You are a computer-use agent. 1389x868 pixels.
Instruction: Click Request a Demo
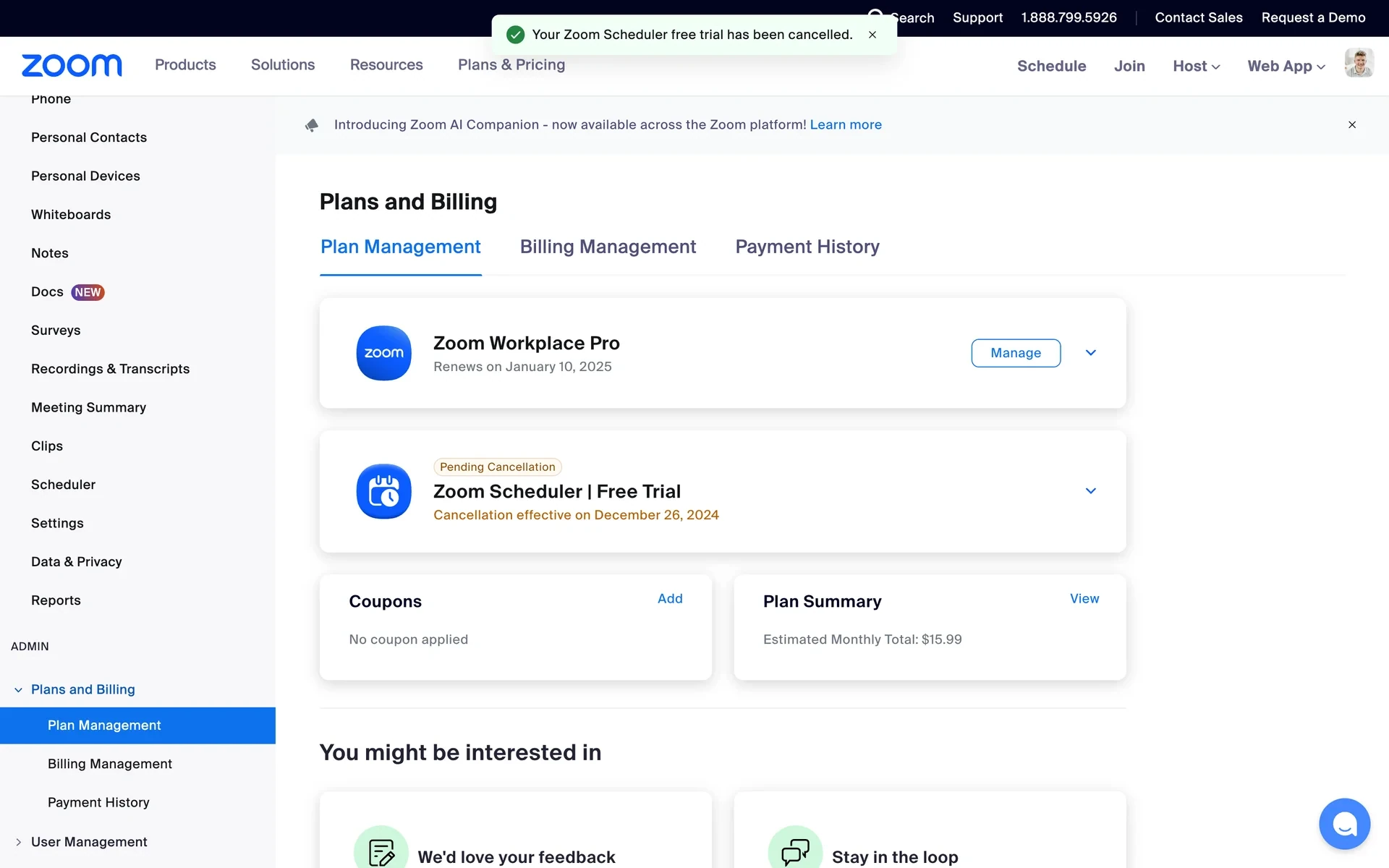(1313, 17)
